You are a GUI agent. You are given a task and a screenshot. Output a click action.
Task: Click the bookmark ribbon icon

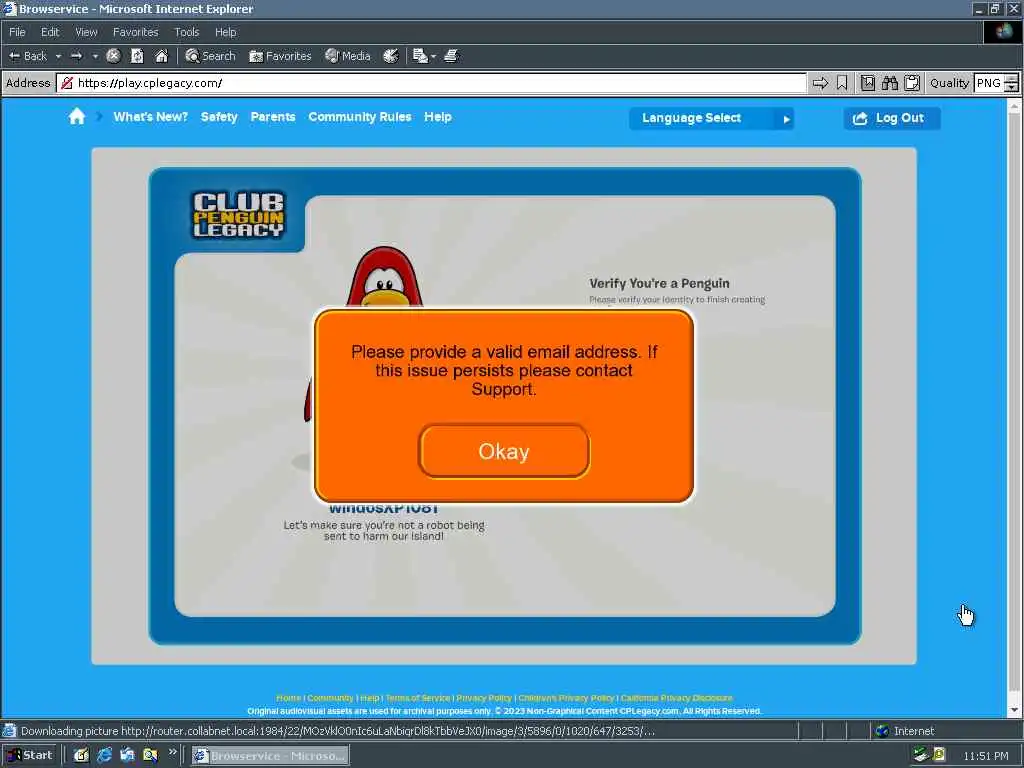point(842,83)
